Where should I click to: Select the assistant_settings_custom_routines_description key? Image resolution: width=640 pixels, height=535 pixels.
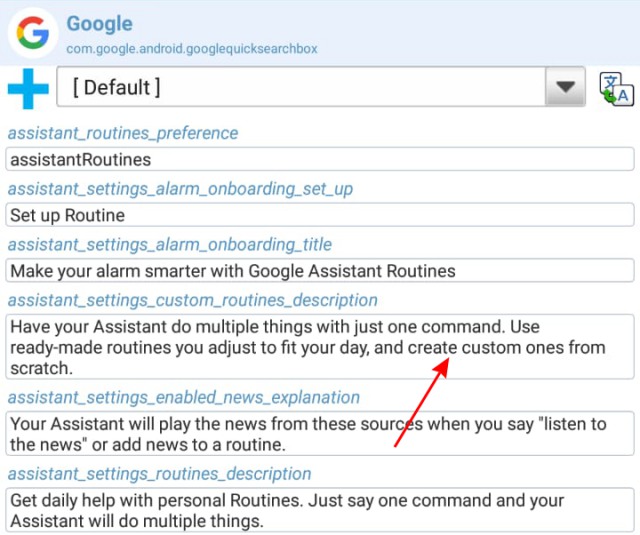point(193,300)
